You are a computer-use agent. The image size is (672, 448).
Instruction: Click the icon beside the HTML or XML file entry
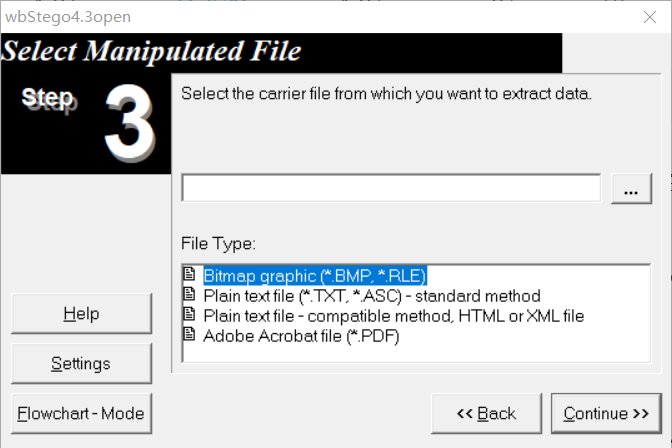tap(189, 314)
